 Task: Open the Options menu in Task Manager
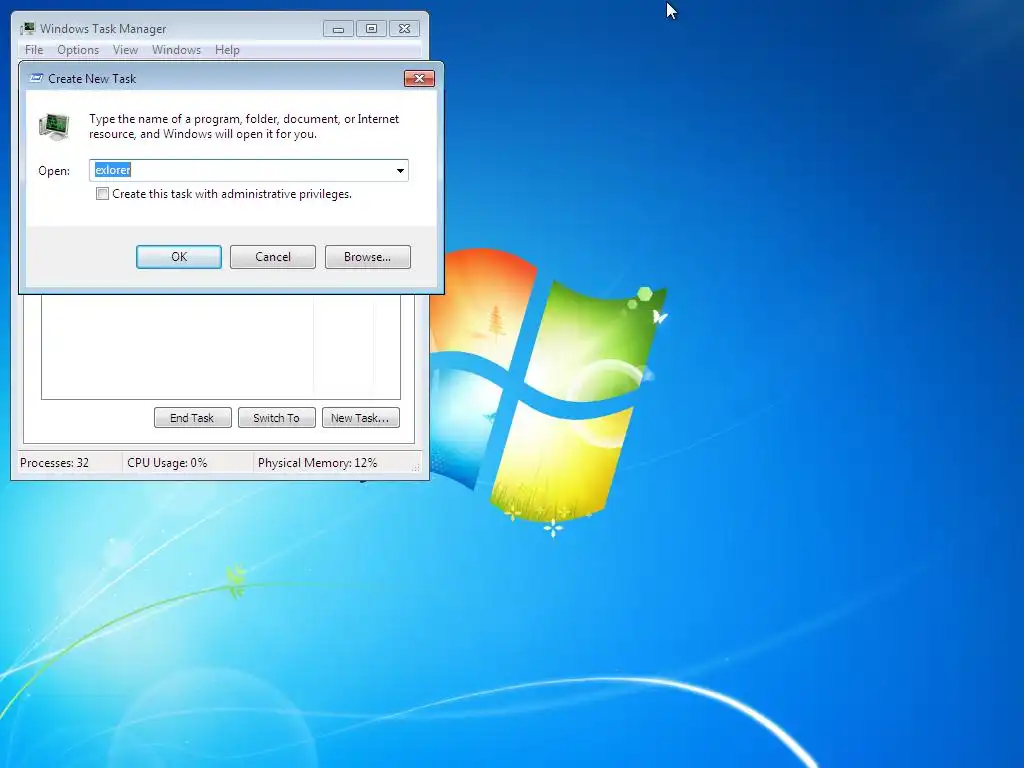[x=78, y=50]
